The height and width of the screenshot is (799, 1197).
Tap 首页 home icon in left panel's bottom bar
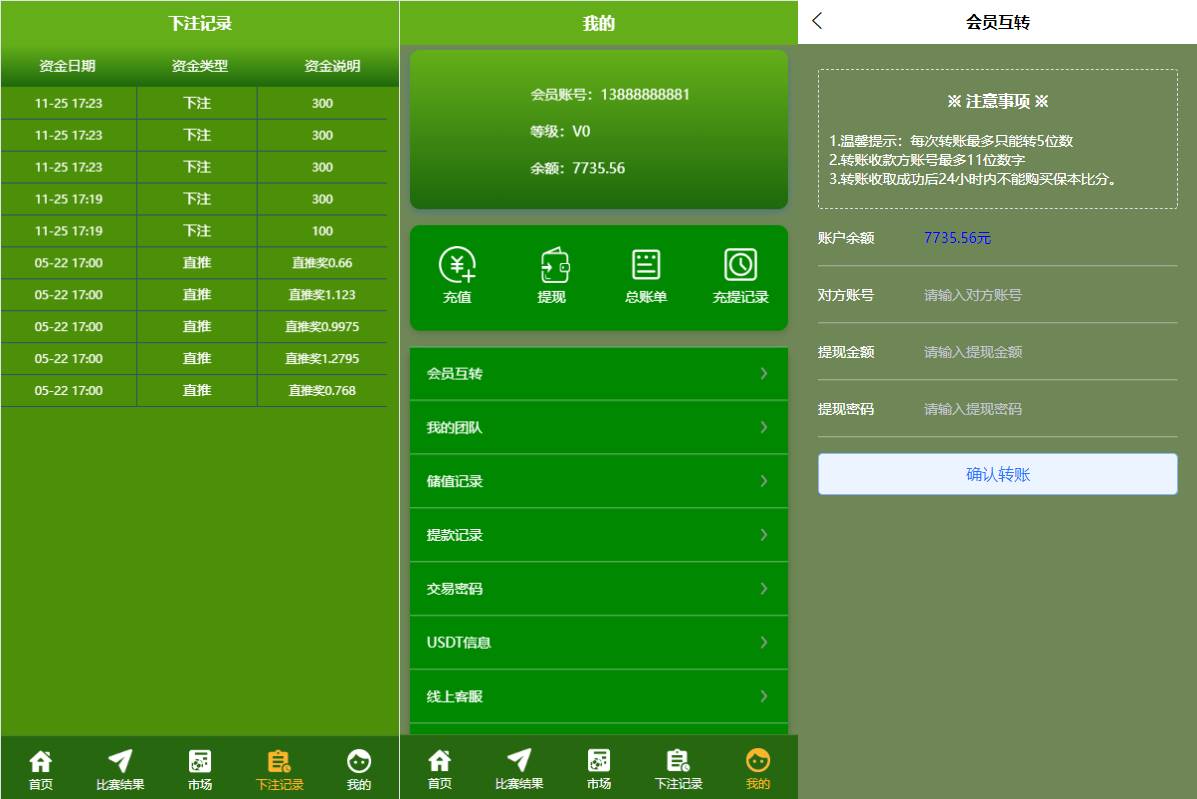[x=40, y=761]
